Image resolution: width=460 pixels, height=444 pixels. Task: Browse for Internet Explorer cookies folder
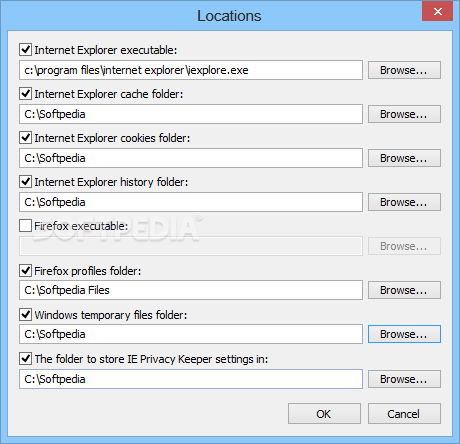[404, 158]
